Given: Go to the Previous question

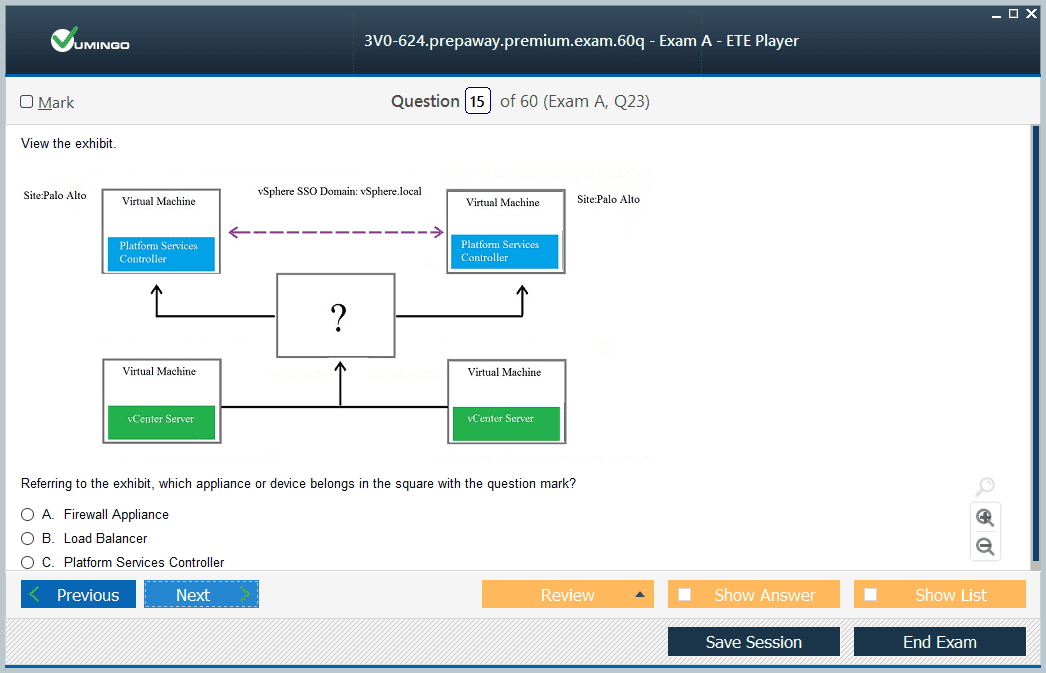Looking at the screenshot, I should pyautogui.click(x=76, y=595).
